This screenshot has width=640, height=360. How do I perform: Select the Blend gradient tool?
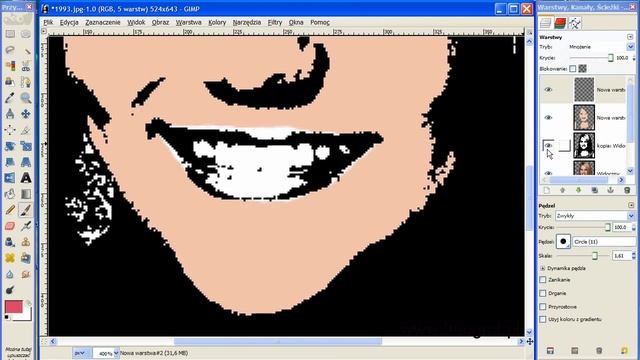click(x=26, y=193)
